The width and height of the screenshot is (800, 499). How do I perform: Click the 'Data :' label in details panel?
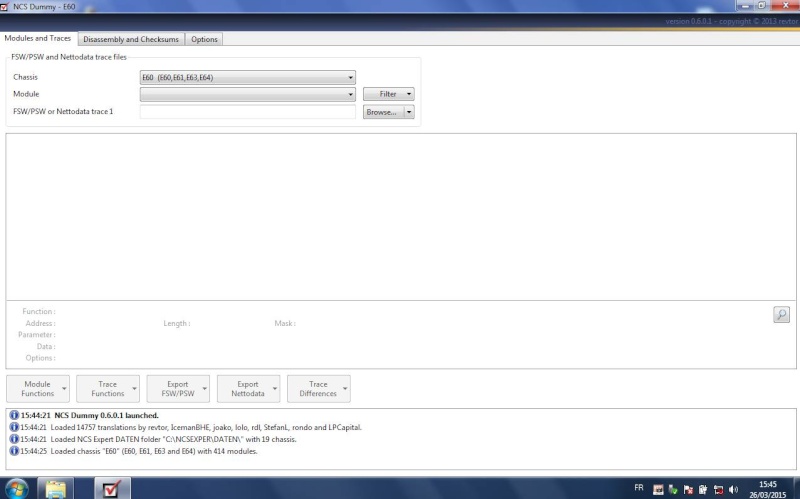pyautogui.click(x=46, y=346)
